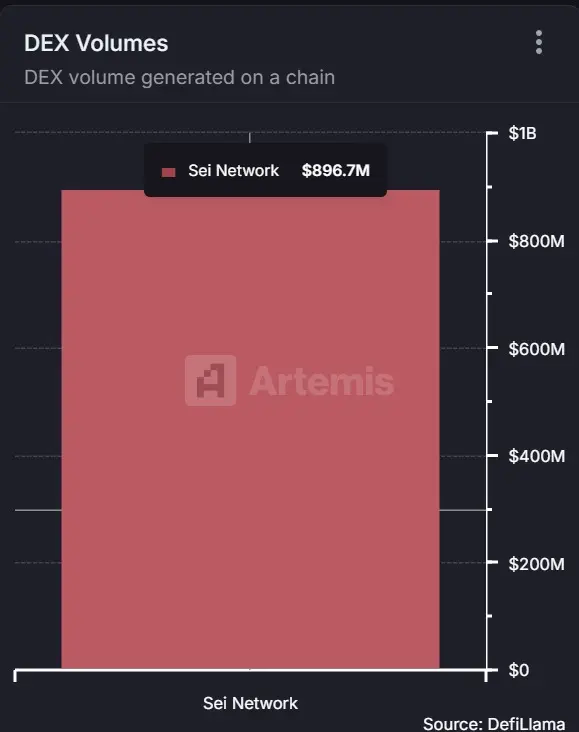Click the tooltip box background

(x=265, y=170)
